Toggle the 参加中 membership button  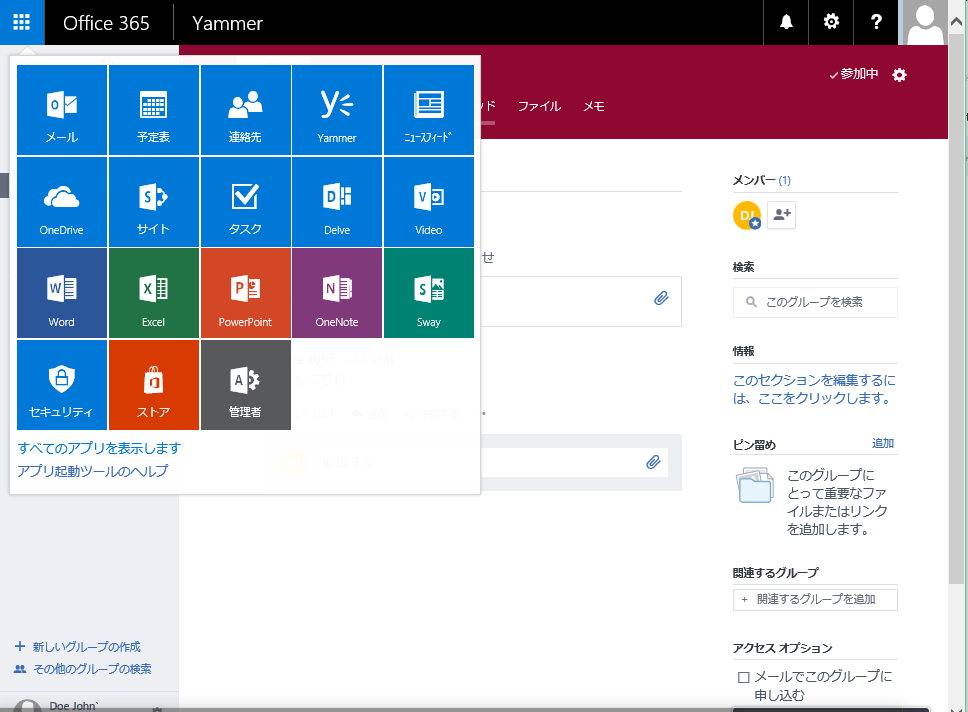tap(854, 74)
